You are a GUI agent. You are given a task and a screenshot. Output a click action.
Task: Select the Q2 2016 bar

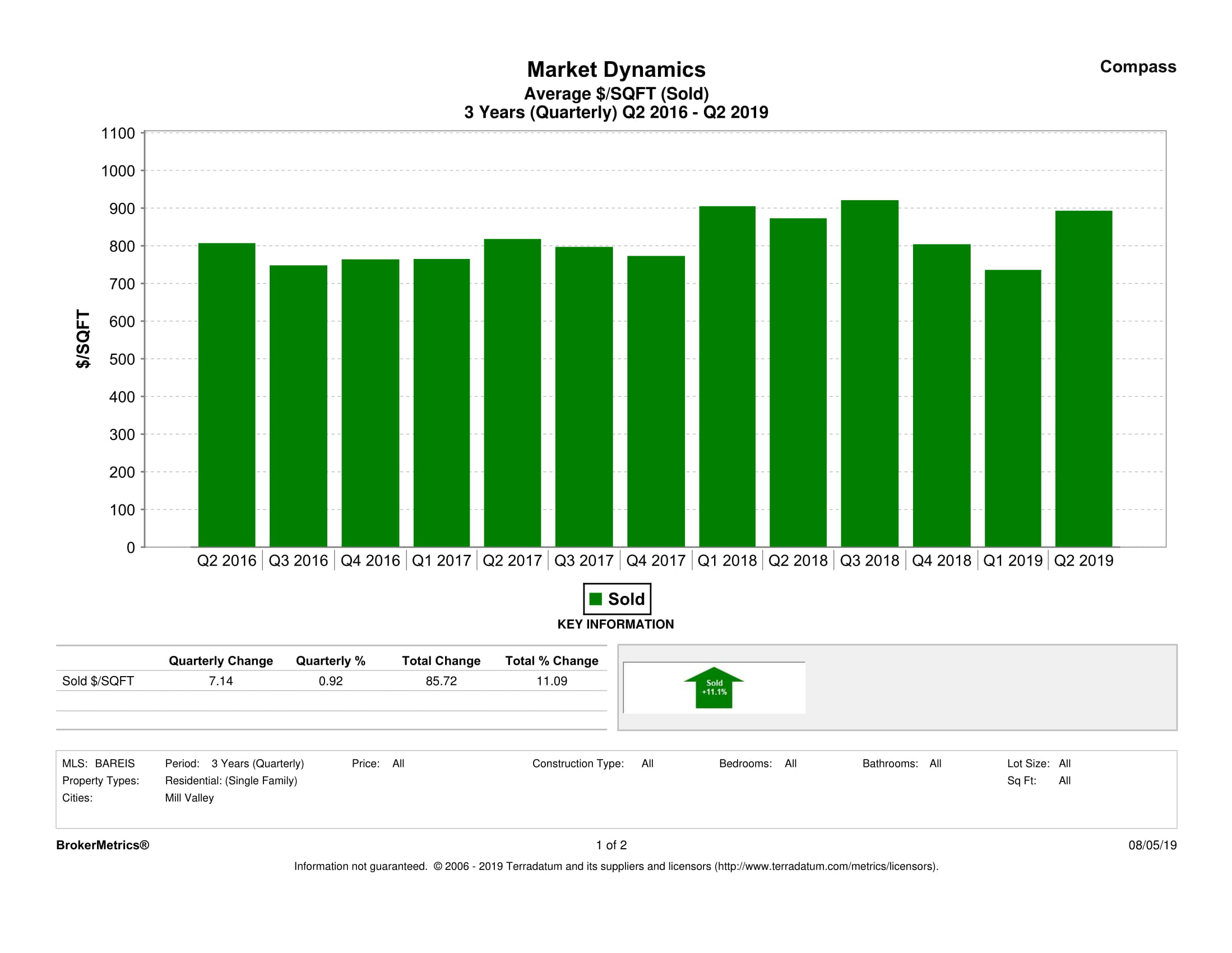(x=226, y=395)
